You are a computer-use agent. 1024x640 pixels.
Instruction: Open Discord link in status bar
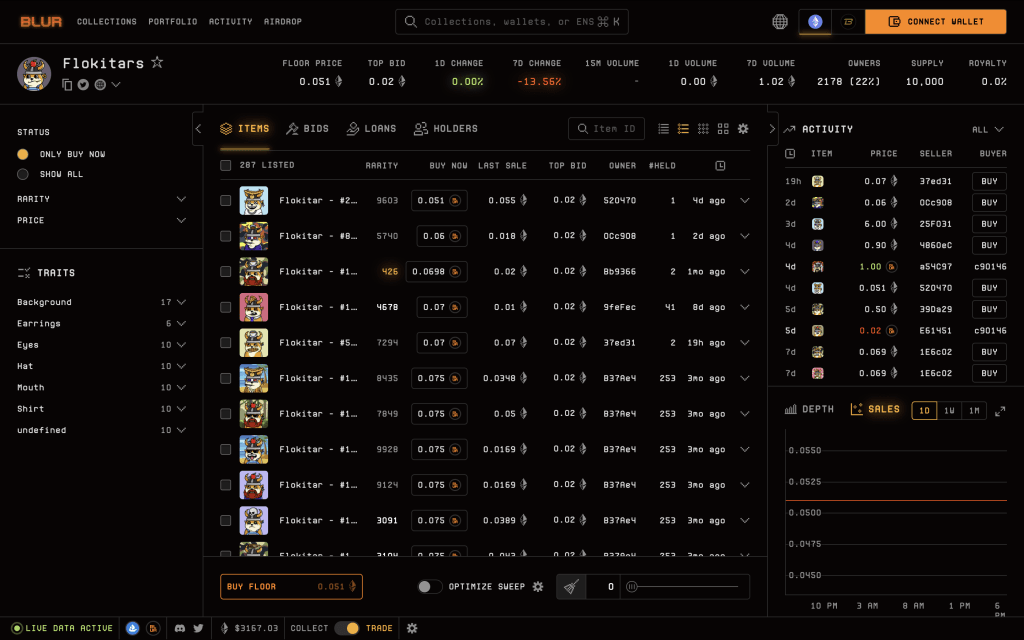pos(180,628)
